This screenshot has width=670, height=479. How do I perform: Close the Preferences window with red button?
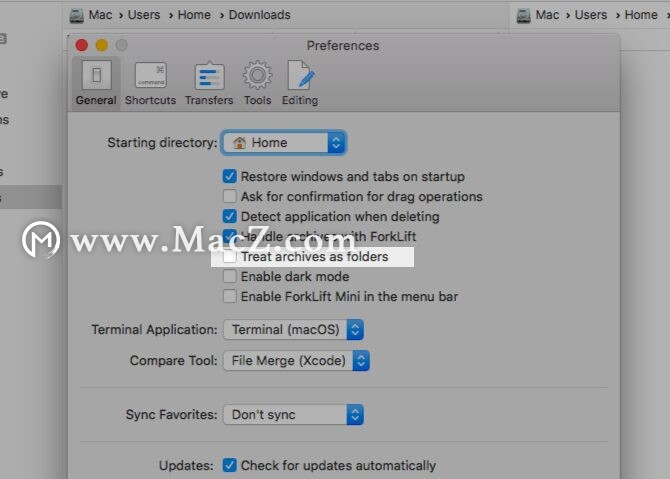point(82,45)
